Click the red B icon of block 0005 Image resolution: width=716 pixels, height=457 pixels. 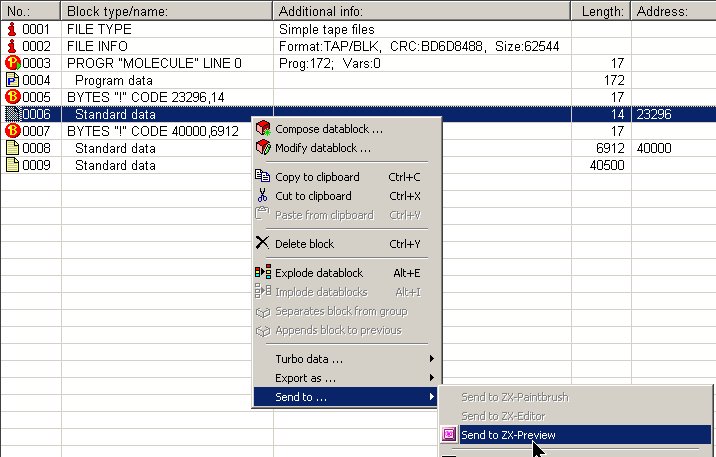tap(13, 97)
